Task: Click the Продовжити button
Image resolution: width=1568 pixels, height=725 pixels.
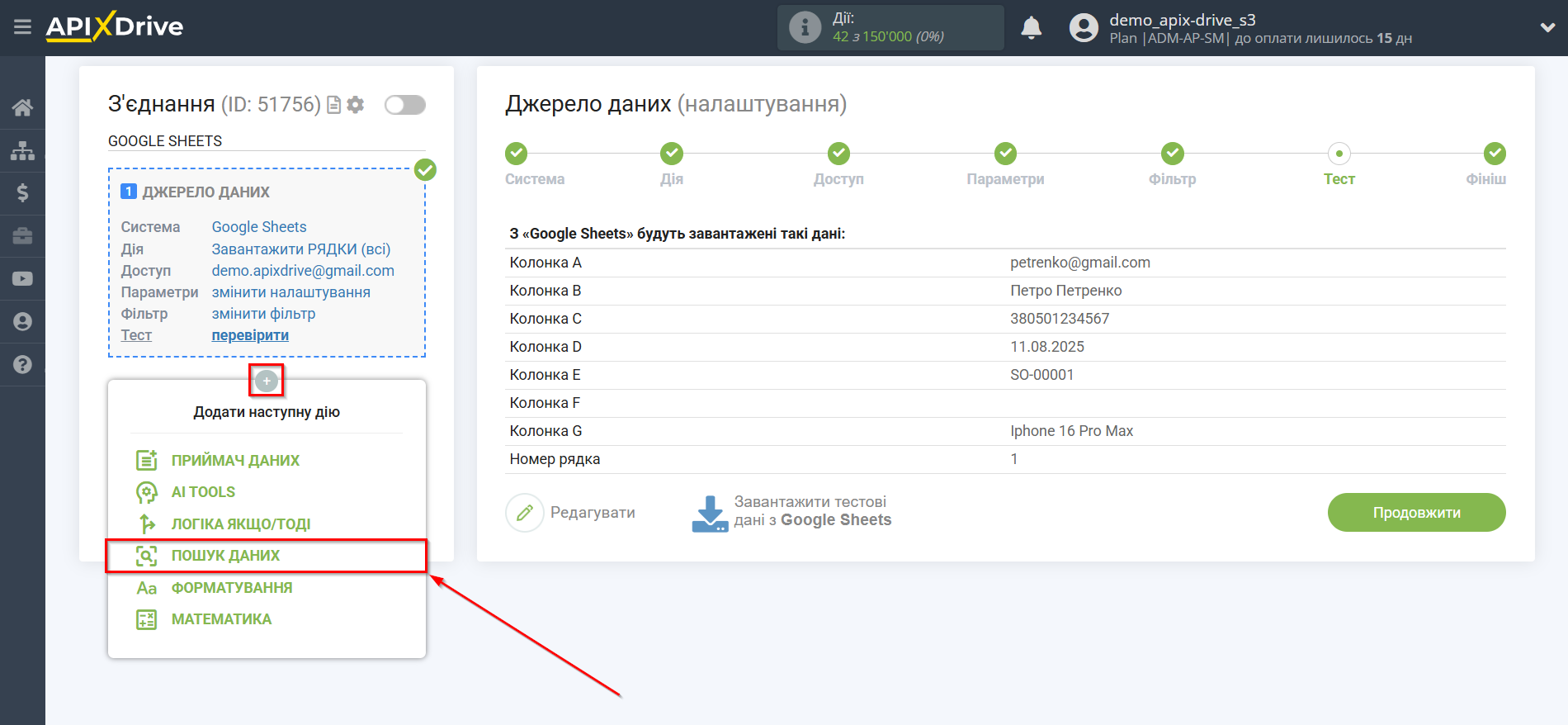Action: 1416,513
